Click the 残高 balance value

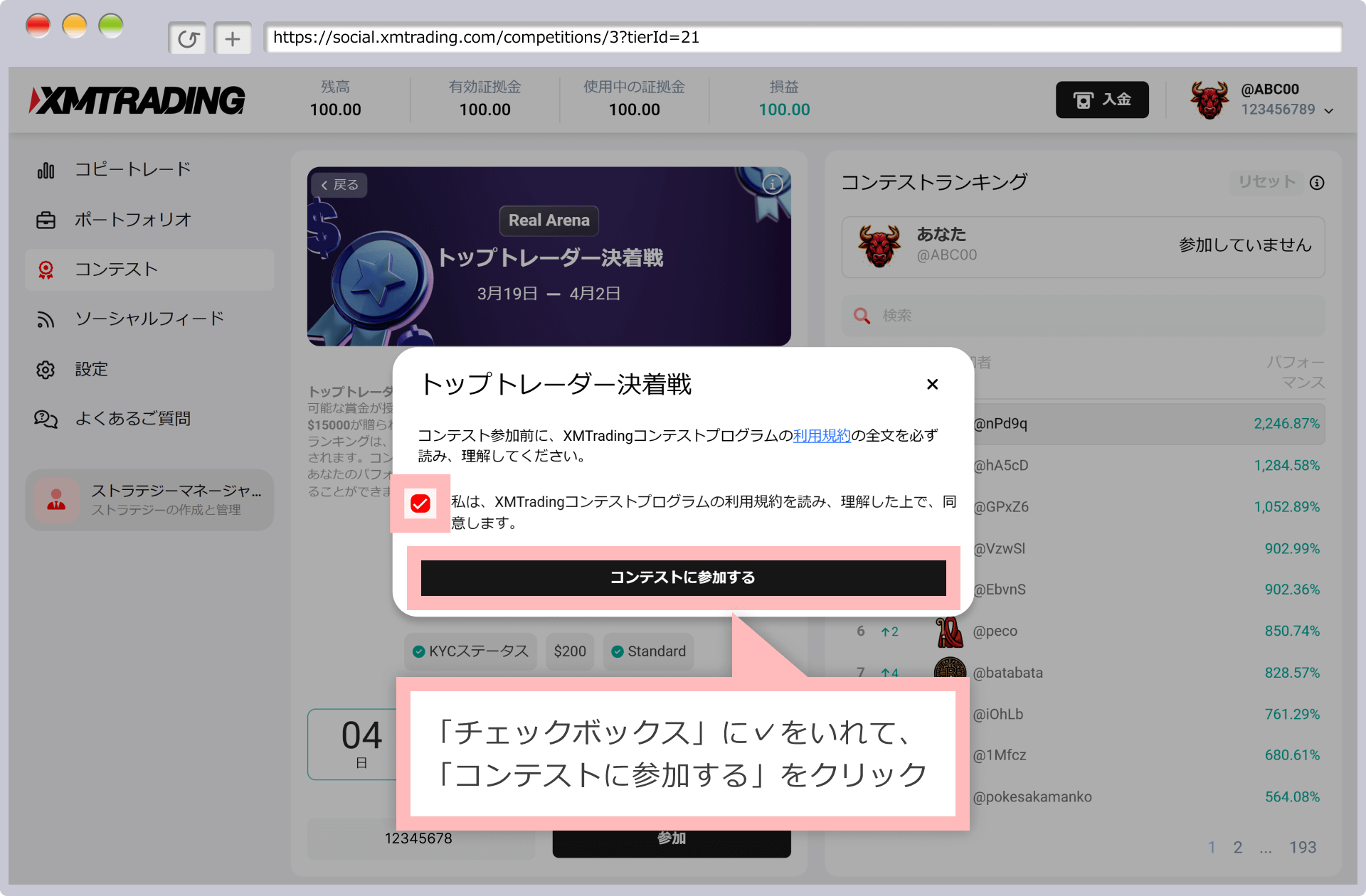coord(335,110)
